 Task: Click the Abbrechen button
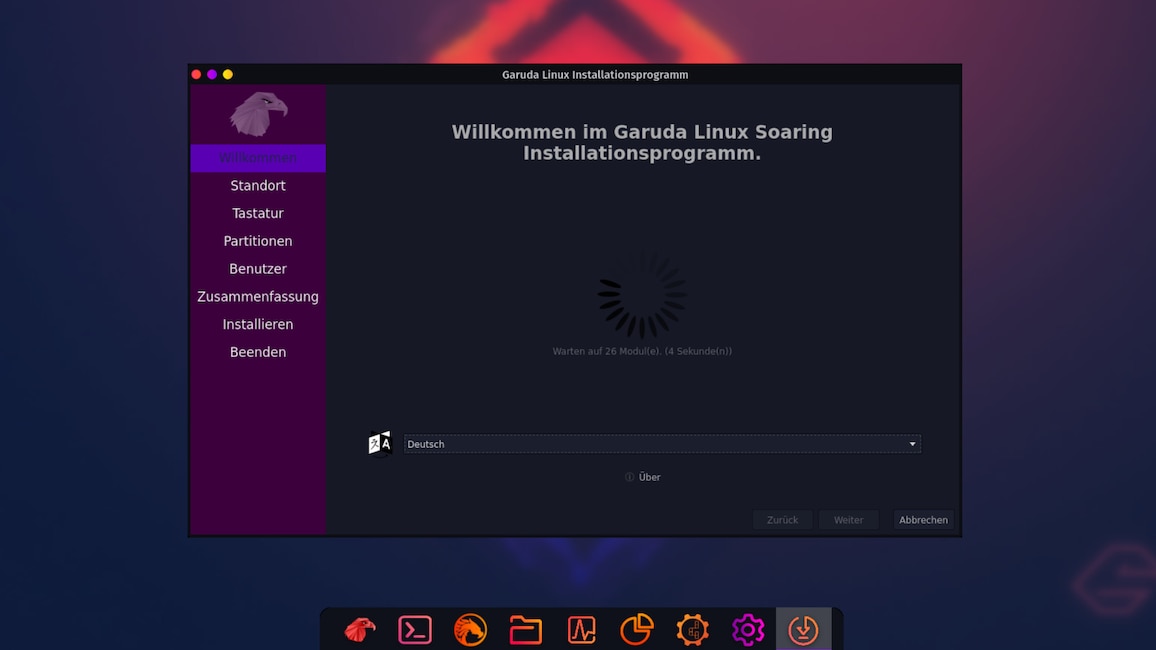pos(922,519)
